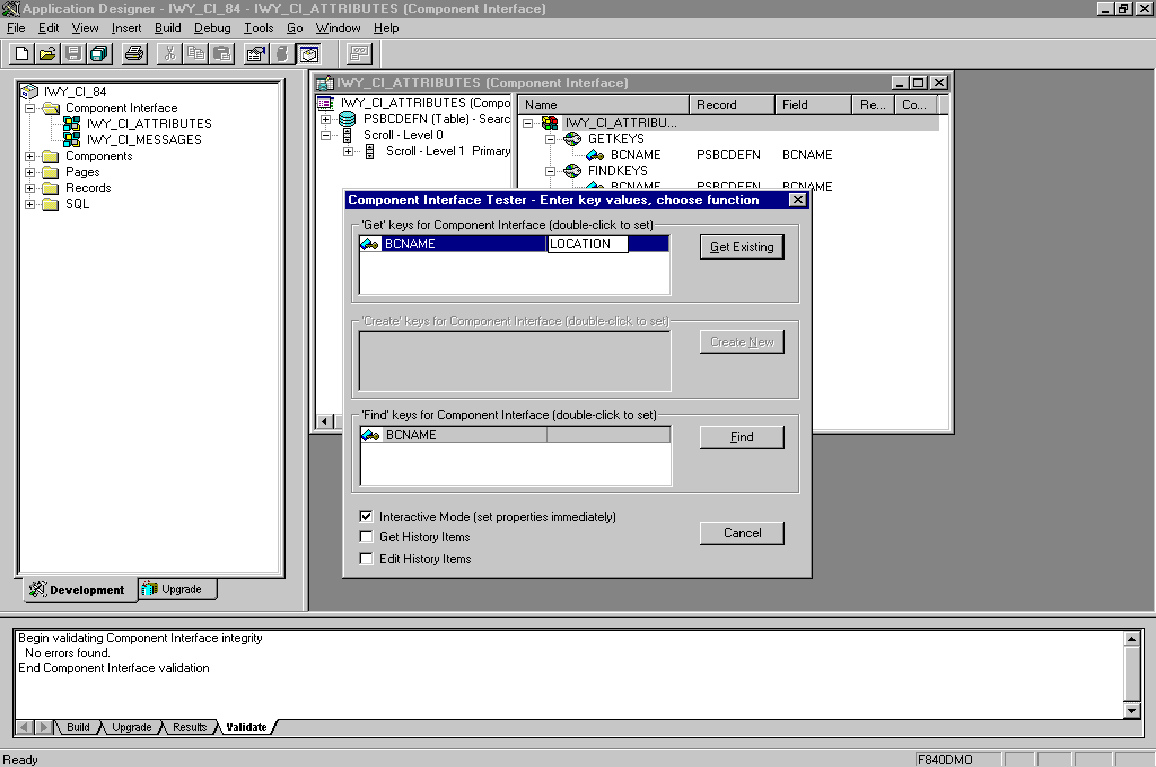Click the PSBCDEFN table database icon

click(x=347, y=119)
